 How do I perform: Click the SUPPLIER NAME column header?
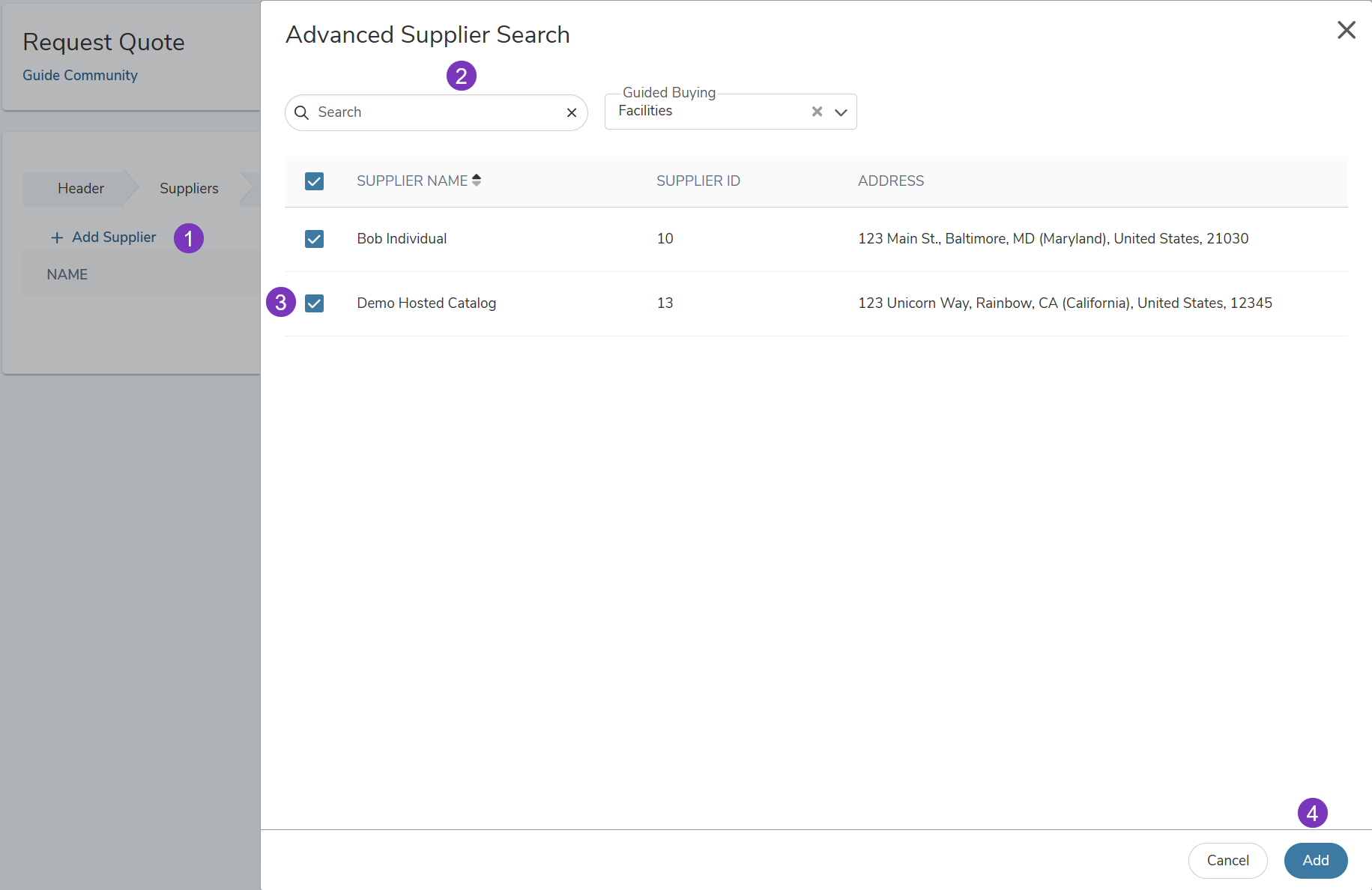412,181
